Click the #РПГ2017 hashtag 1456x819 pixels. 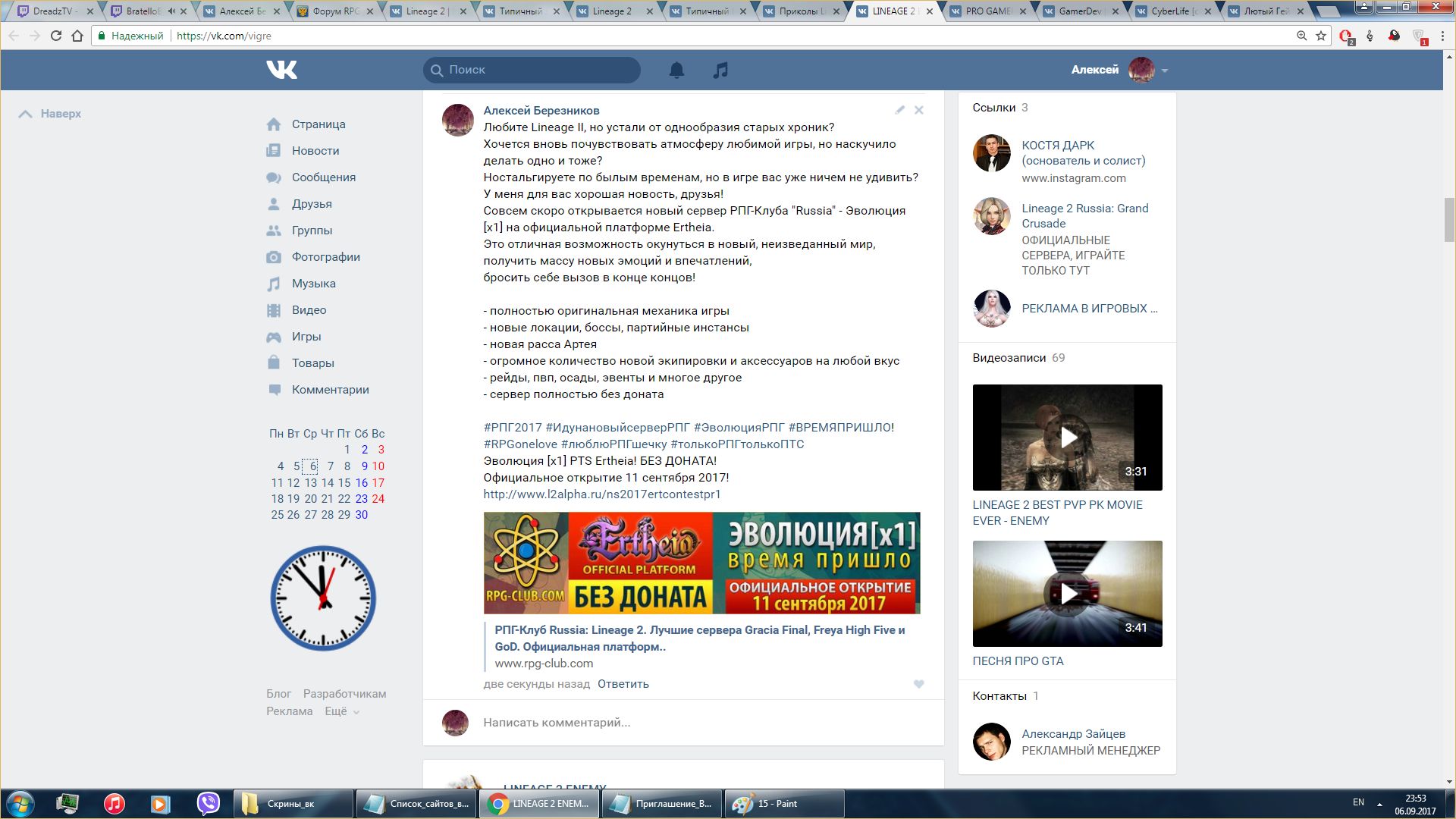[x=513, y=428]
